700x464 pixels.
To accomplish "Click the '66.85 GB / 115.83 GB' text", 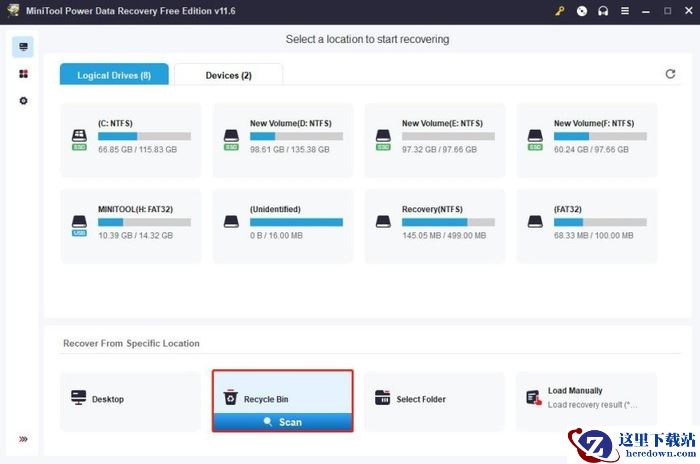I will [138, 150].
